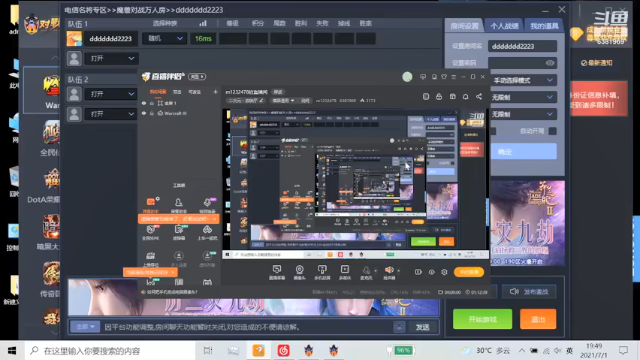Open the clipboard icon in stream header
Image resolution: width=640 pixels, height=360 pixels.
(426, 97)
